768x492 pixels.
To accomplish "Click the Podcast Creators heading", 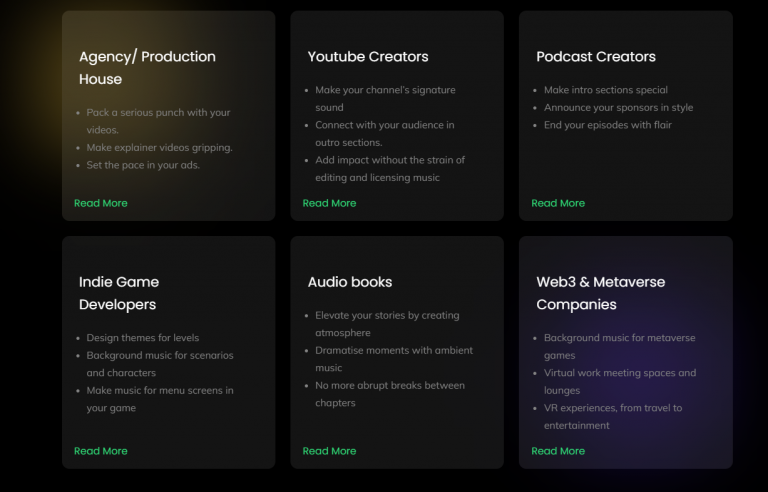I will 596,56.
